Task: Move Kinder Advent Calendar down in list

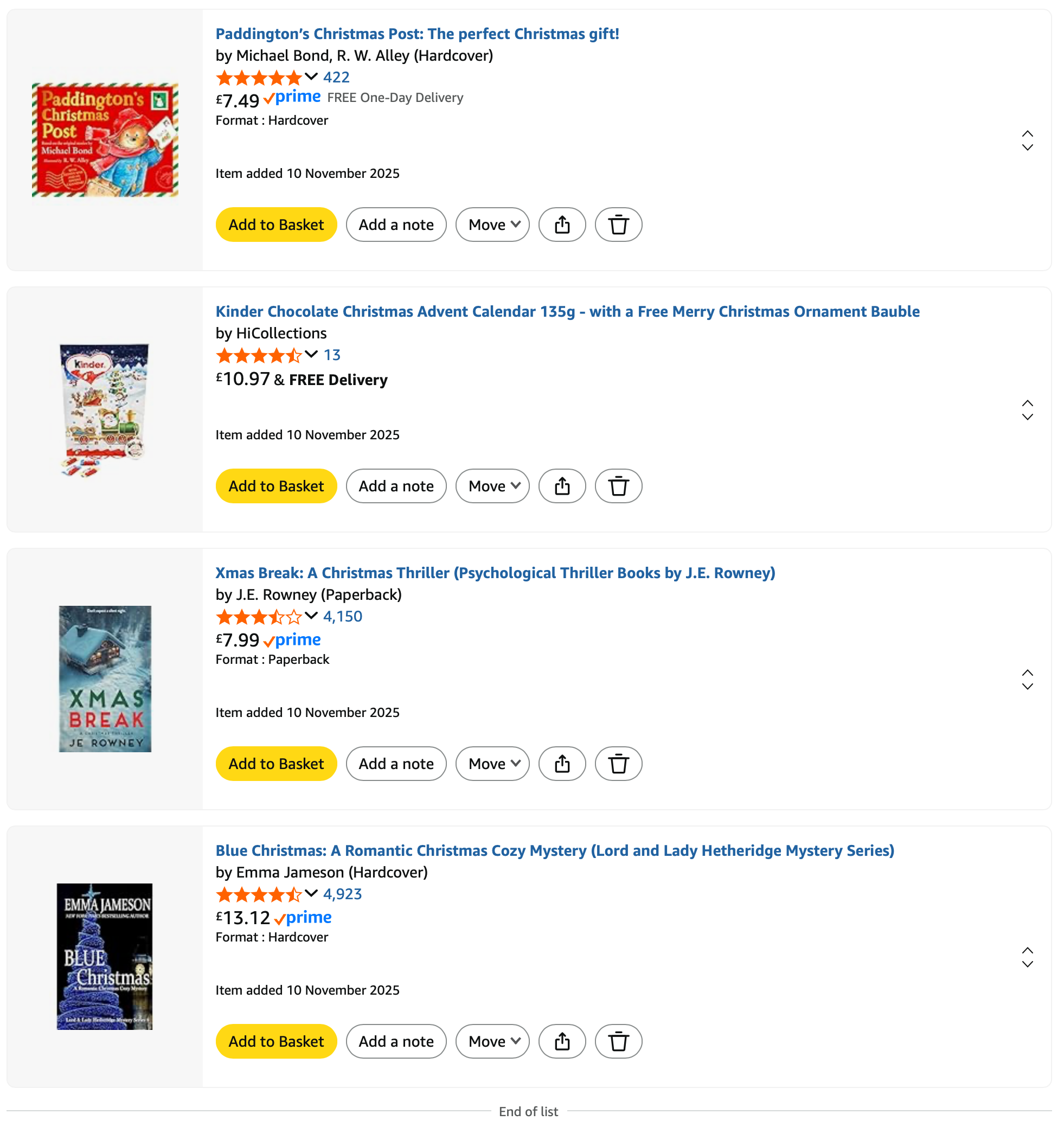Action: pos(1027,418)
